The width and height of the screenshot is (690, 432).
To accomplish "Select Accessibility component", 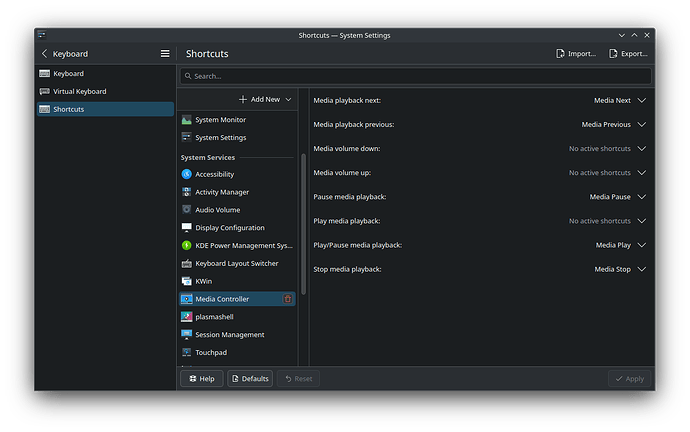I will click(x=237, y=174).
